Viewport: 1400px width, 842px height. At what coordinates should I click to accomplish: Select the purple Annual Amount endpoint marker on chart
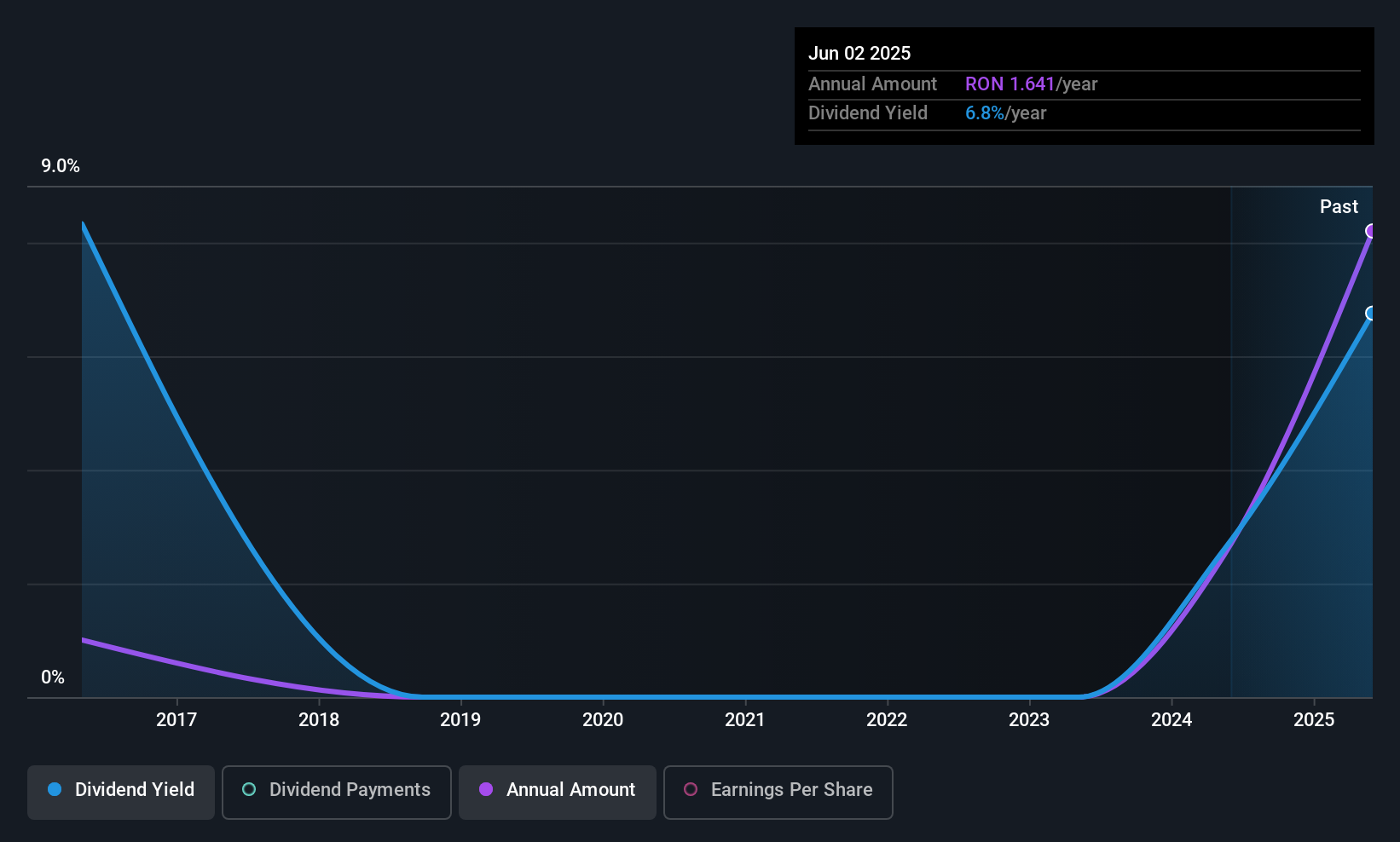point(1371,231)
